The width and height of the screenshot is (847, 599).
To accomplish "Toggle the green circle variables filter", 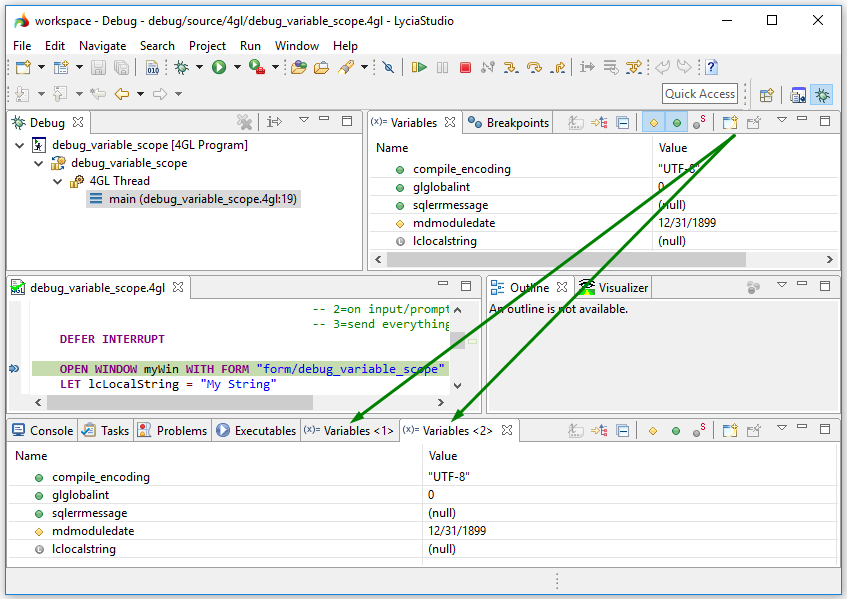I will [x=677, y=122].
